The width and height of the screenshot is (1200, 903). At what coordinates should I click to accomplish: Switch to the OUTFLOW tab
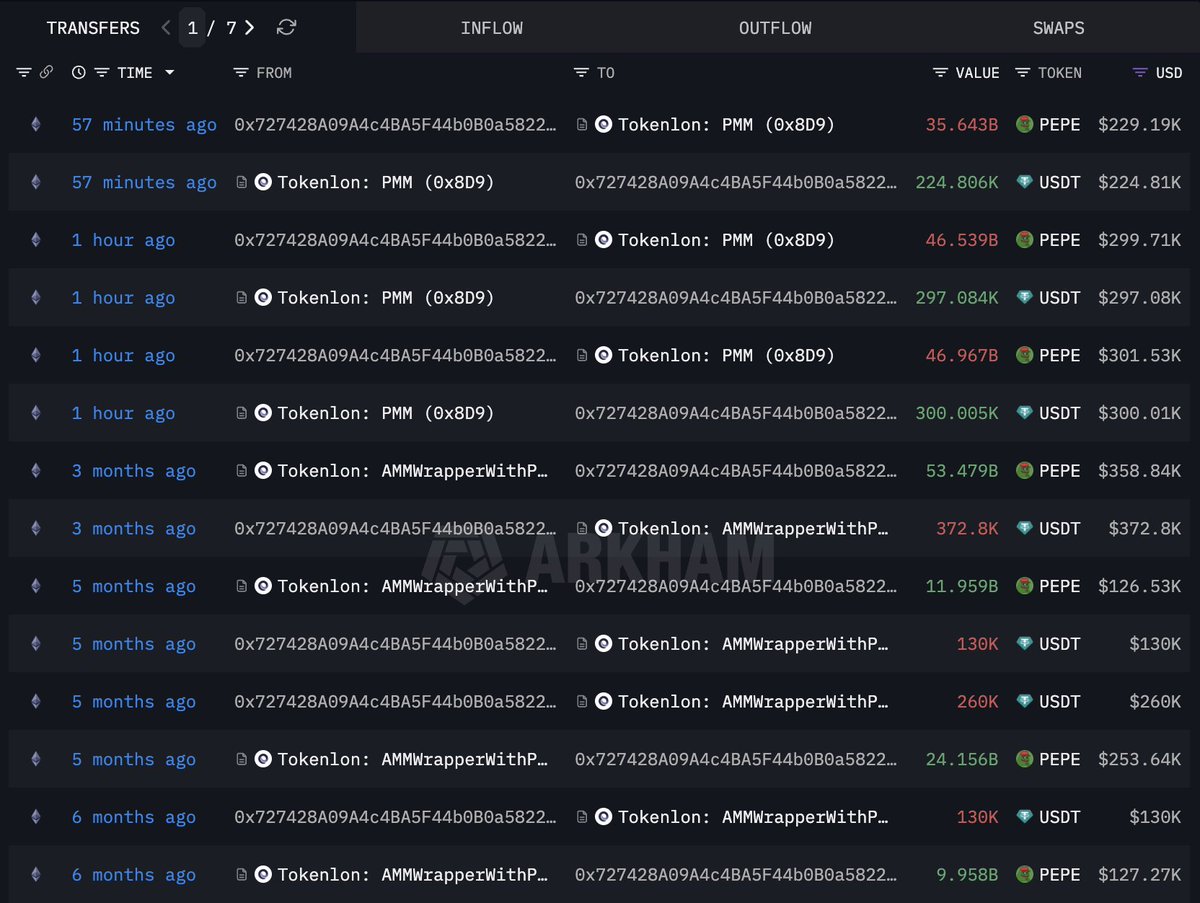pyautogui.click(x=775, y=28)
